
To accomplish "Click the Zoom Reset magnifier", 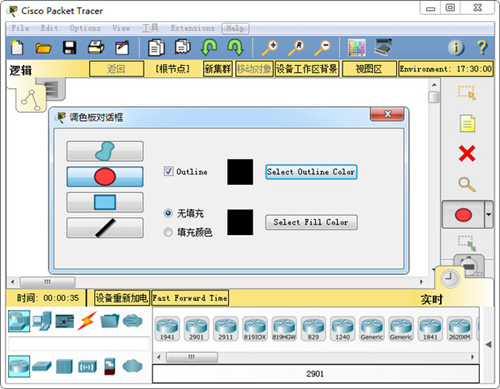I will tap(296, 48).
